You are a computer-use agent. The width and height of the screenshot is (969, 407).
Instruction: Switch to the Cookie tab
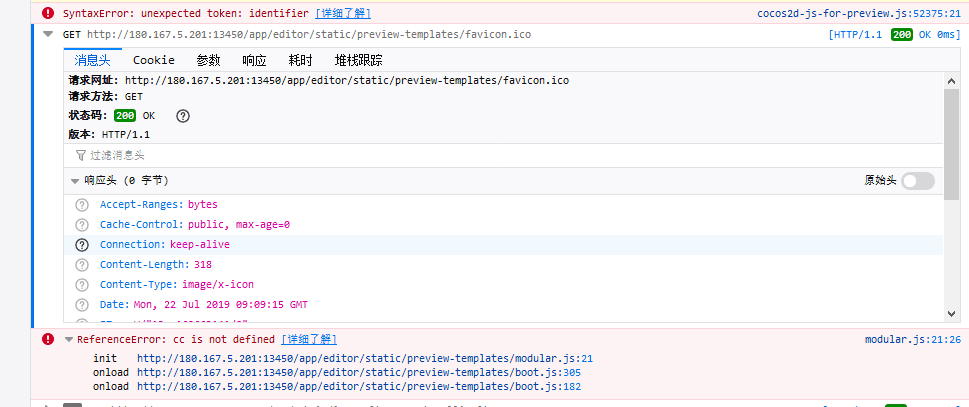click(153, 60)
